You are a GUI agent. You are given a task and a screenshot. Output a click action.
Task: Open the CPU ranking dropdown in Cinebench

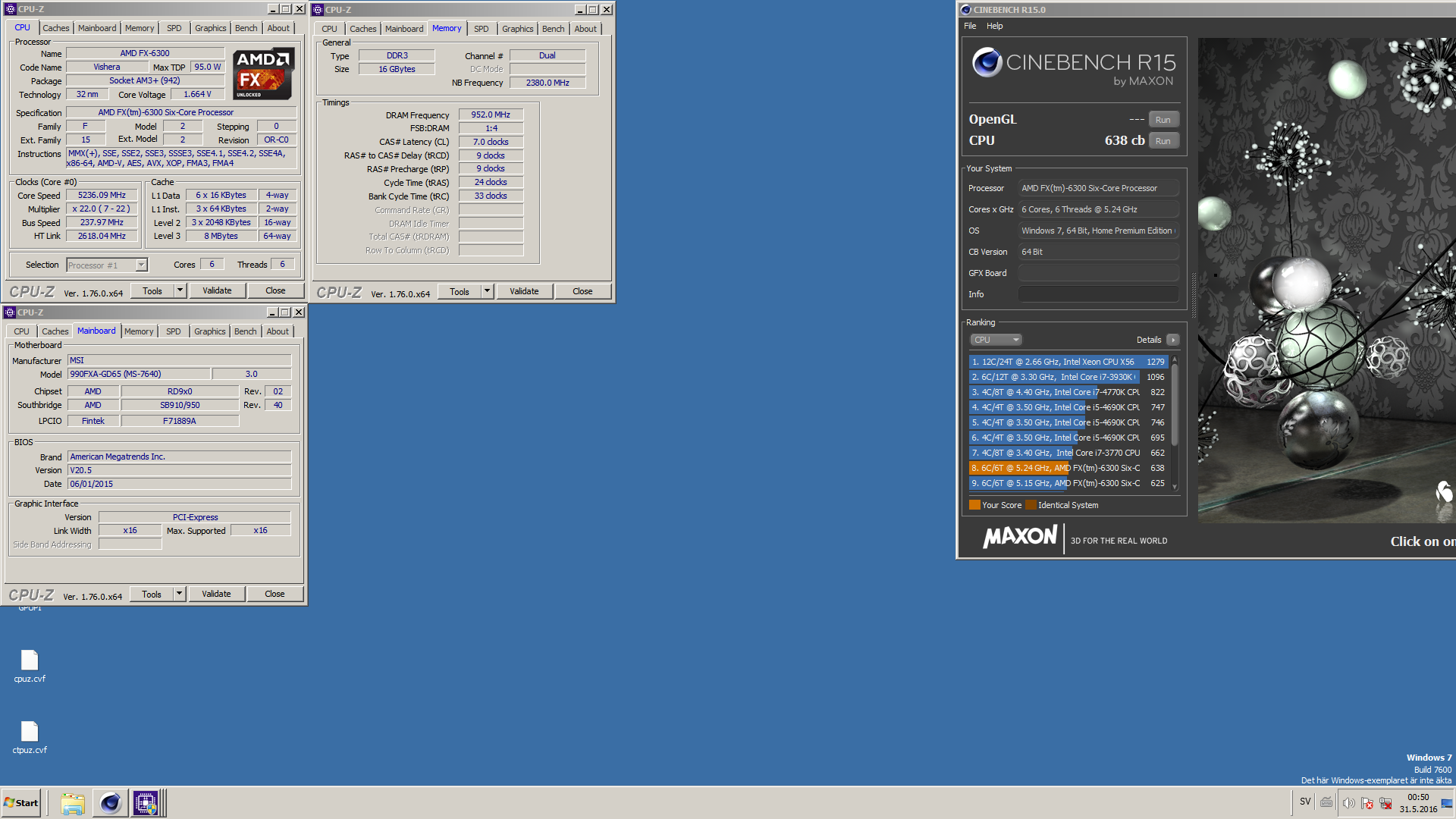pos(996,340)
